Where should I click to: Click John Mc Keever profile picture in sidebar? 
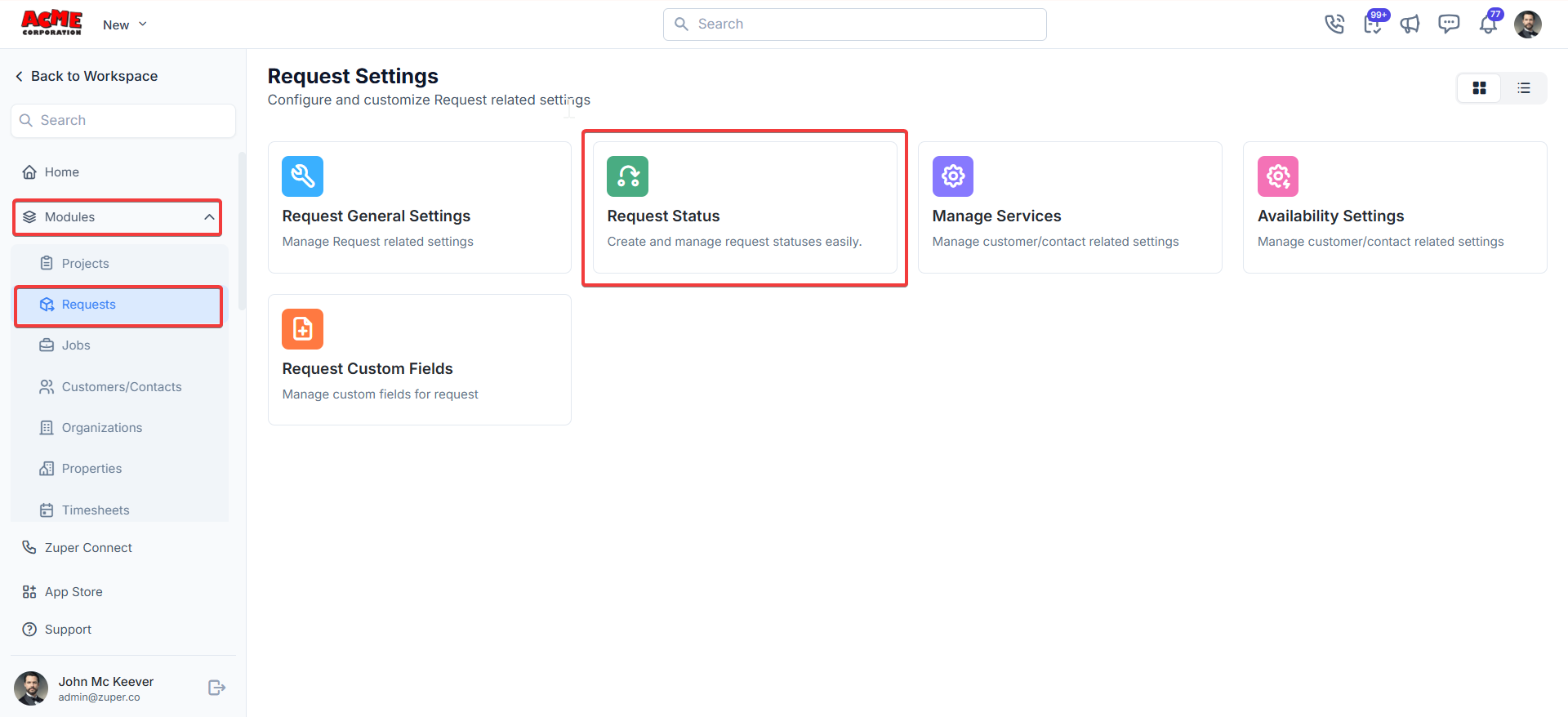tap(31, 688)
